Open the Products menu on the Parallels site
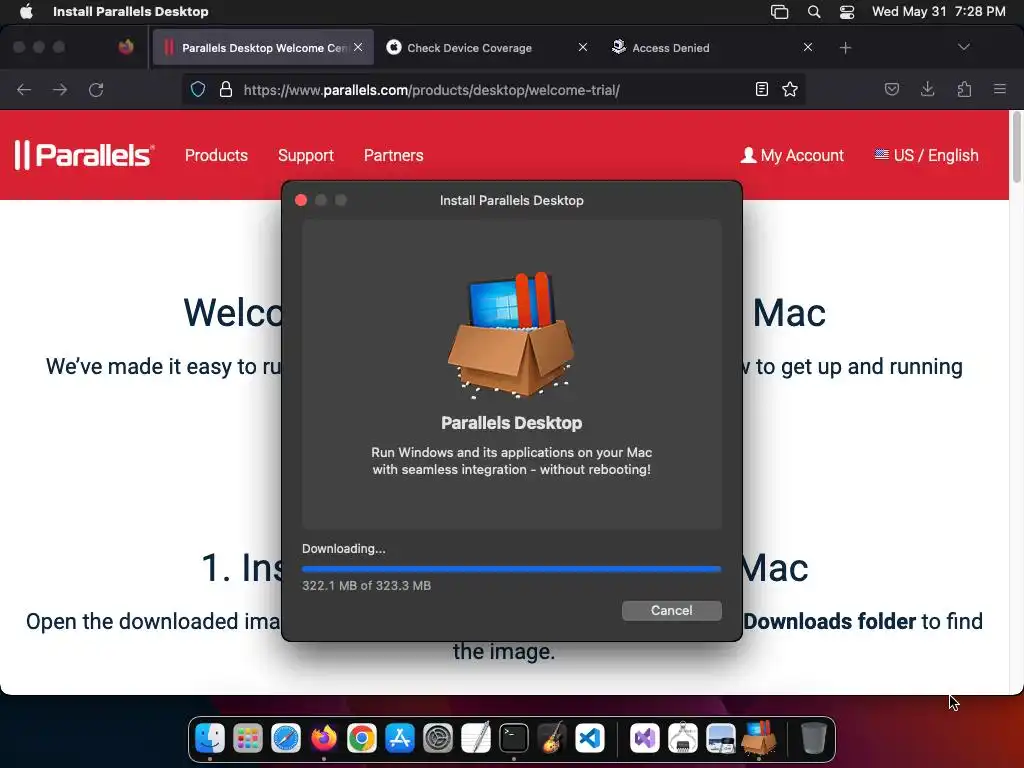The height and width of the screenshot is (768, 1024). click(216, 155)
